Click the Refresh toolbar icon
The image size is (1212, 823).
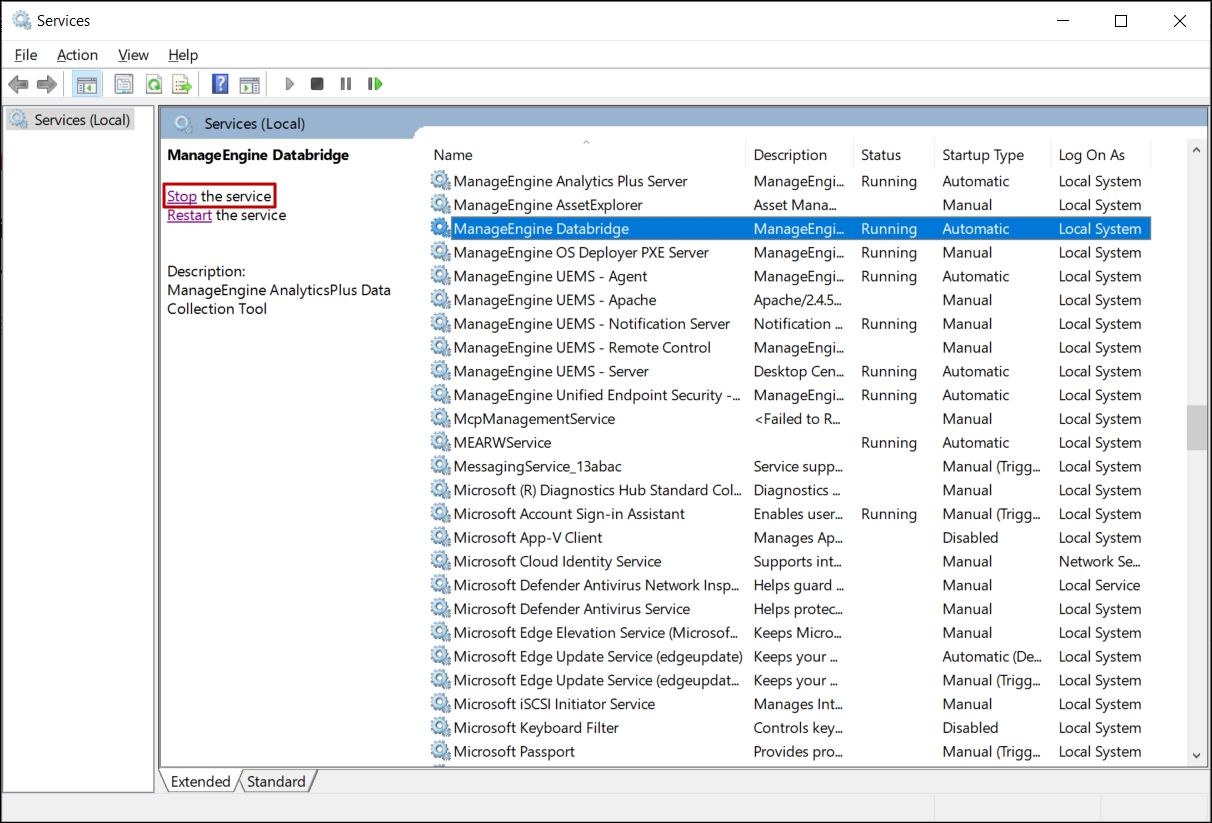[x=153, y=84]
